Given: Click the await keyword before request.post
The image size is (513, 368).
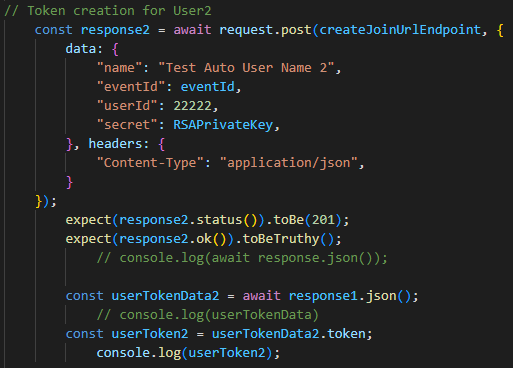Looking at the screenshot, I should coord(192,30).
